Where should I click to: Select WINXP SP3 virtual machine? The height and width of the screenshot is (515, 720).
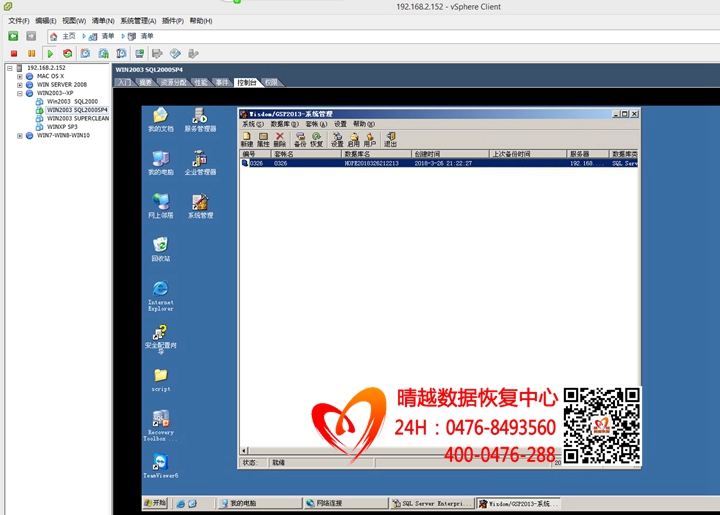click(62, 127)
